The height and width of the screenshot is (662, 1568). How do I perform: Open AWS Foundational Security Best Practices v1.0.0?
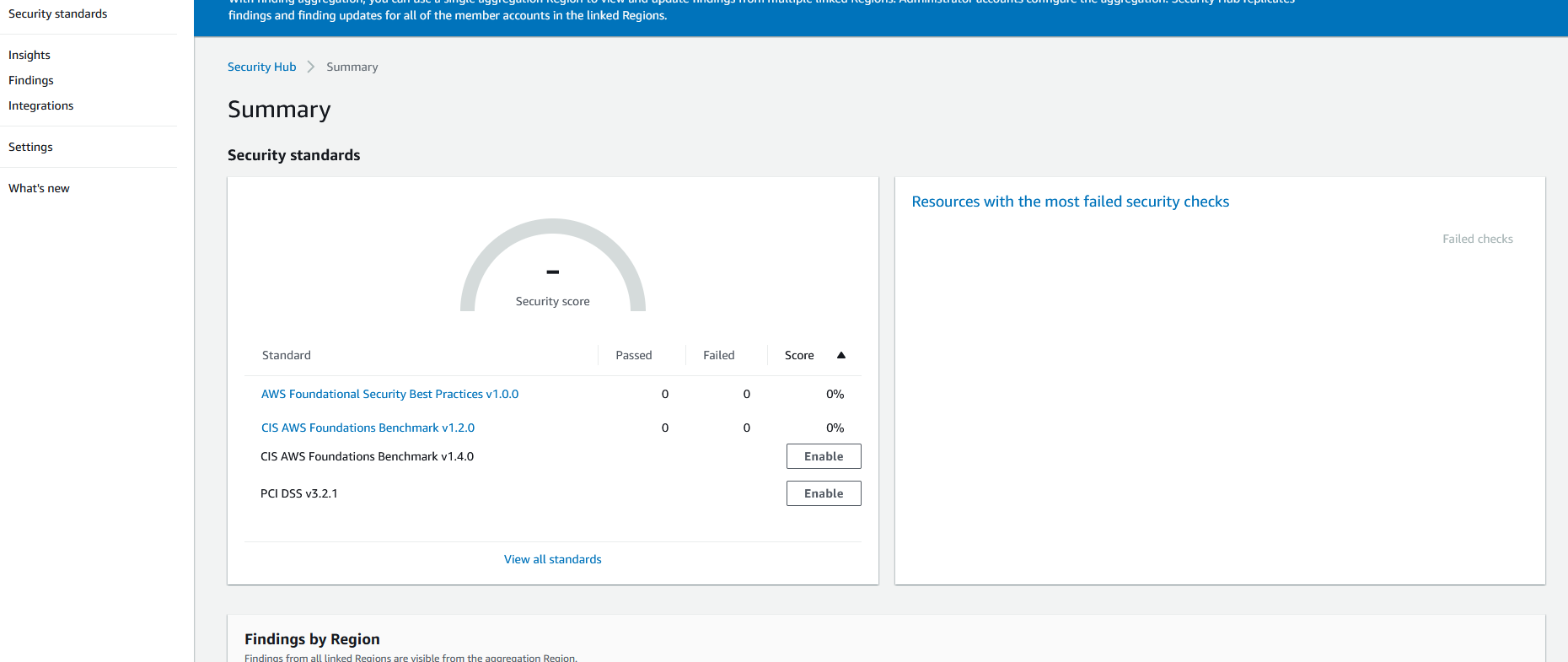(x=389, y=394)
